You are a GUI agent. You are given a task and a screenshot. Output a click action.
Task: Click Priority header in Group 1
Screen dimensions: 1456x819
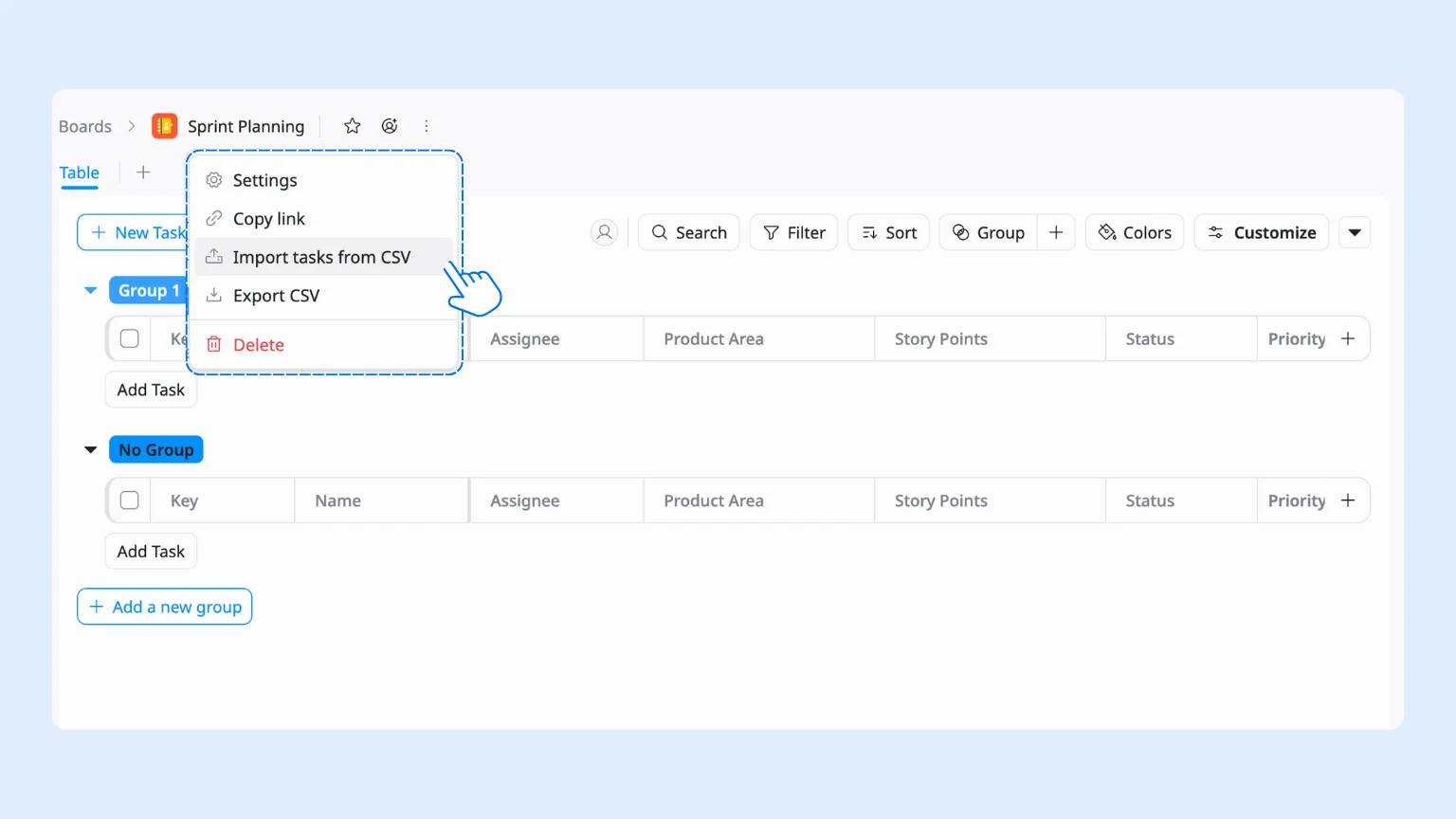pyautogui.click(x=1297, y=338)
